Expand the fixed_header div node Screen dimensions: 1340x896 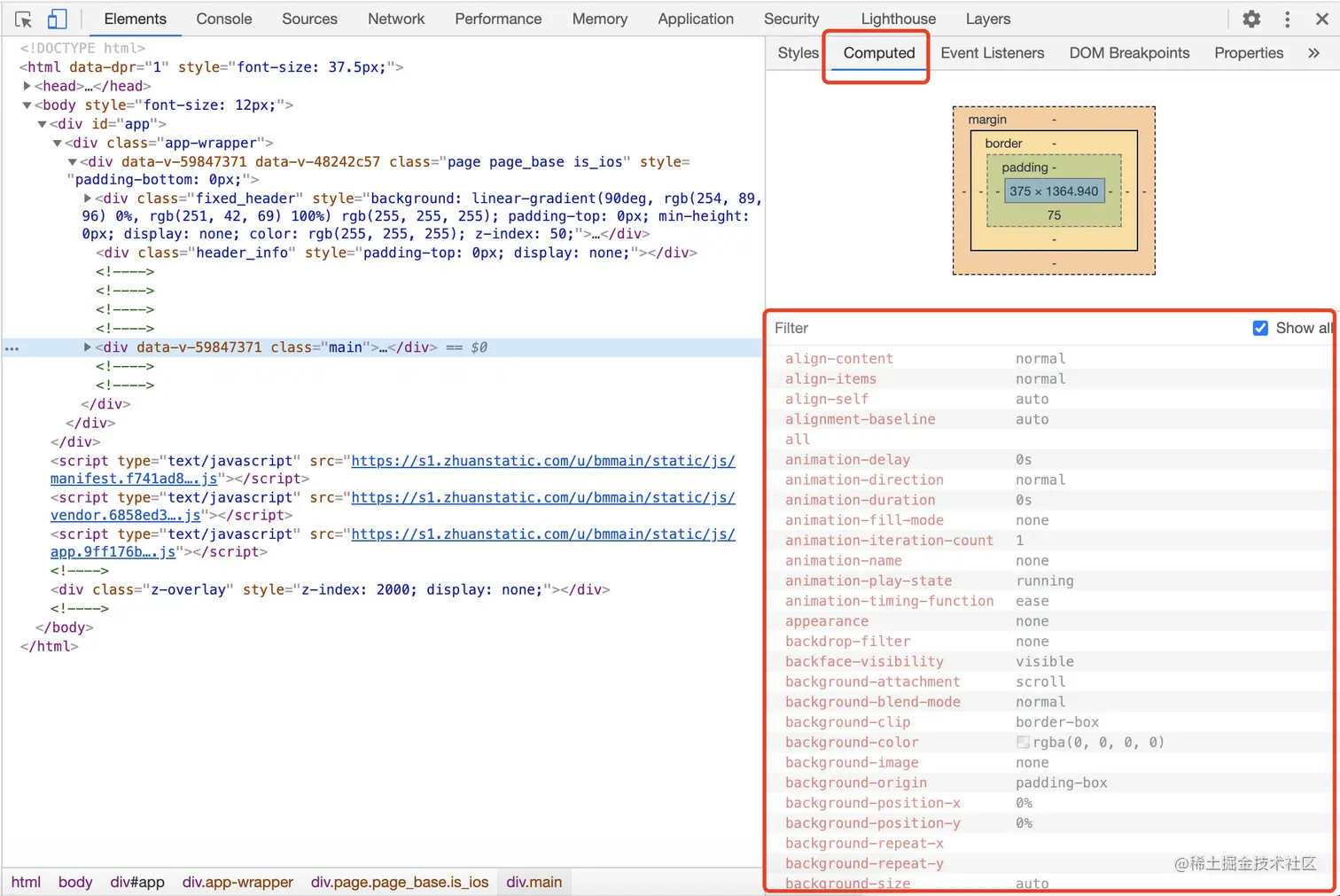click(x=88, y=199)
